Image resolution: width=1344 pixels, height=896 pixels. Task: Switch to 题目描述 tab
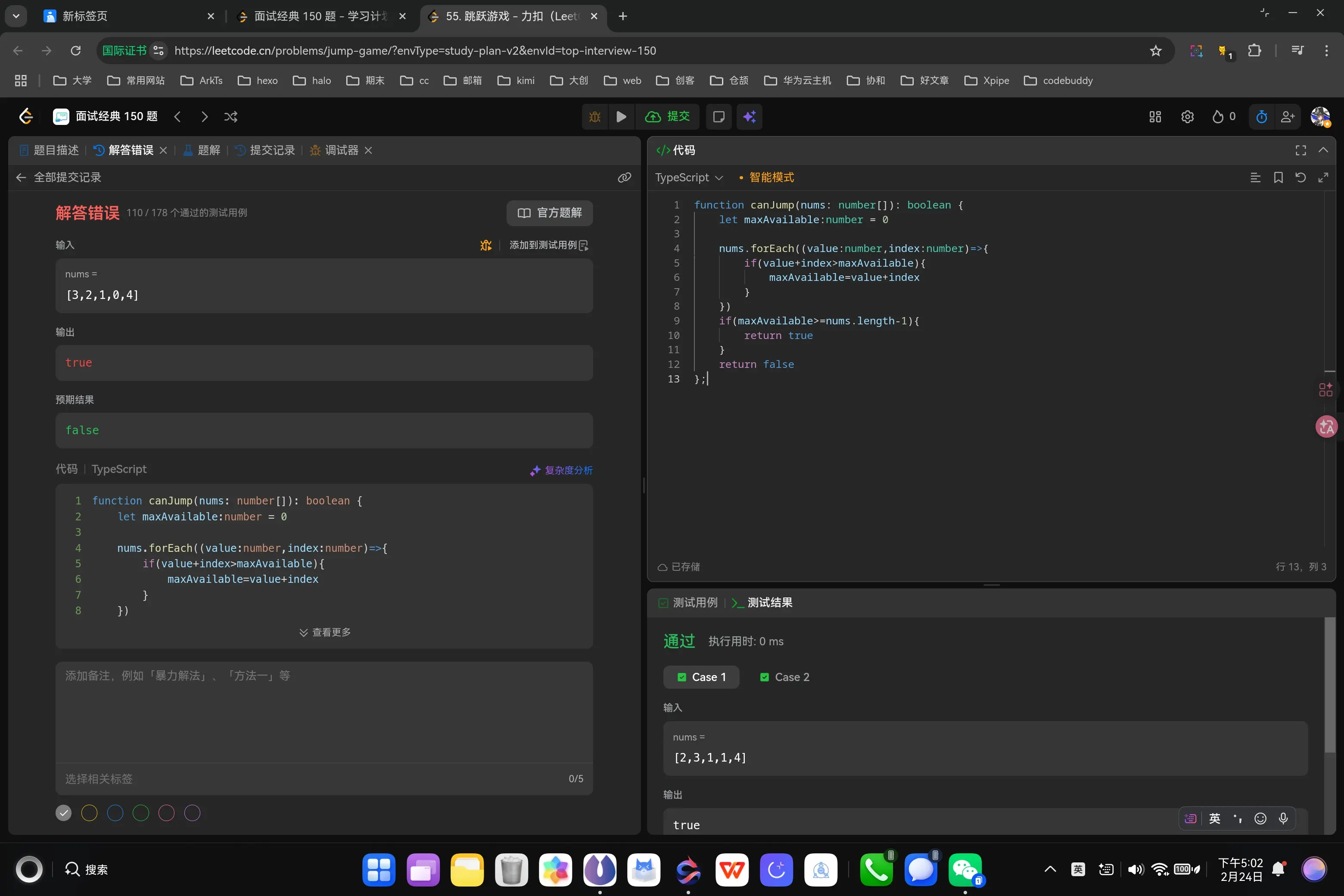[49, 150]
